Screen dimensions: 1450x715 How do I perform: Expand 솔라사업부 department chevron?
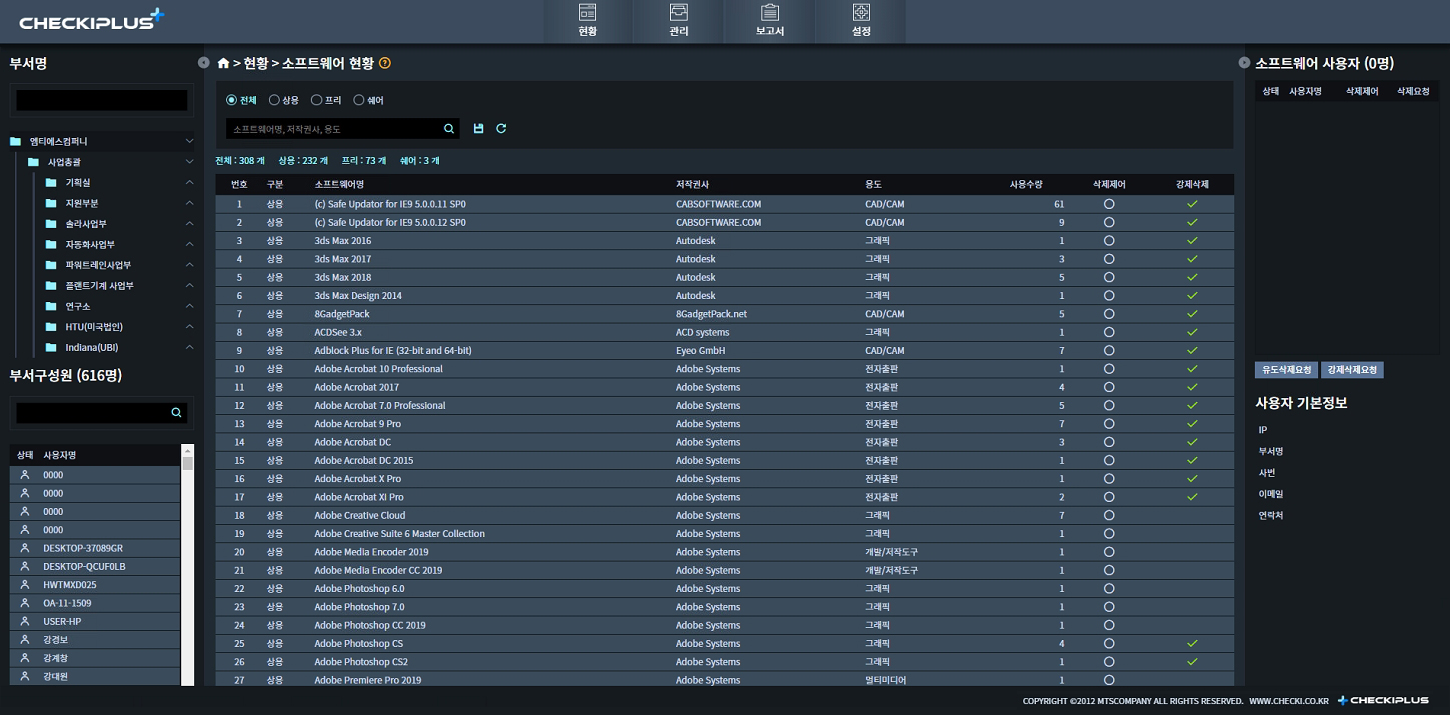(x=189, y=223)
